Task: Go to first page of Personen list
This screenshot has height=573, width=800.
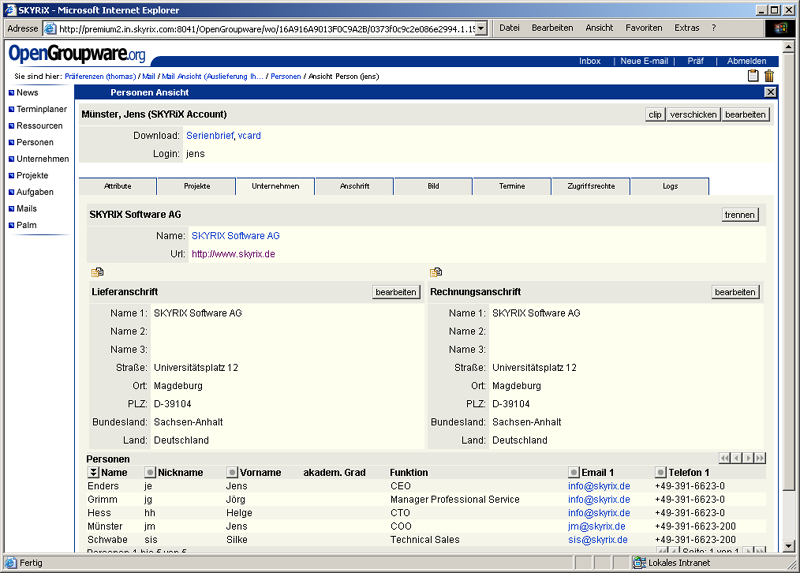Action: 725,458
